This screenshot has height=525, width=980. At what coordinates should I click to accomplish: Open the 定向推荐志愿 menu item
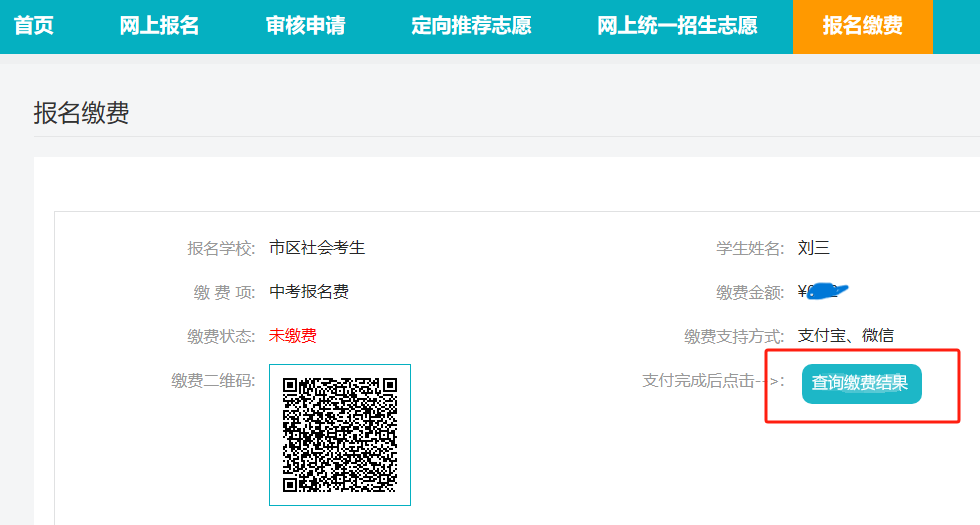[x=471, y=26]
